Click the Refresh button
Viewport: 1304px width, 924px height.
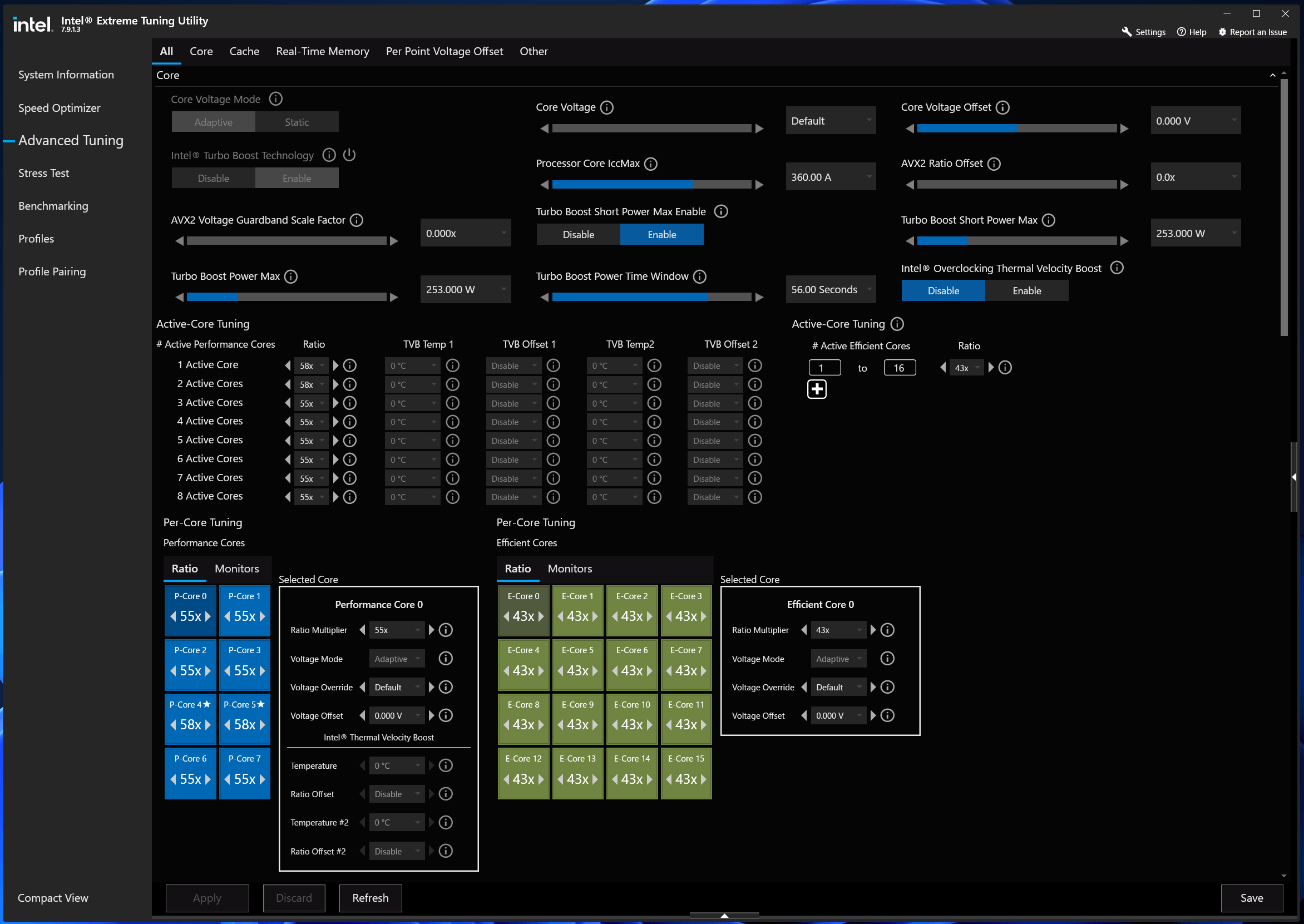(371, 898)
